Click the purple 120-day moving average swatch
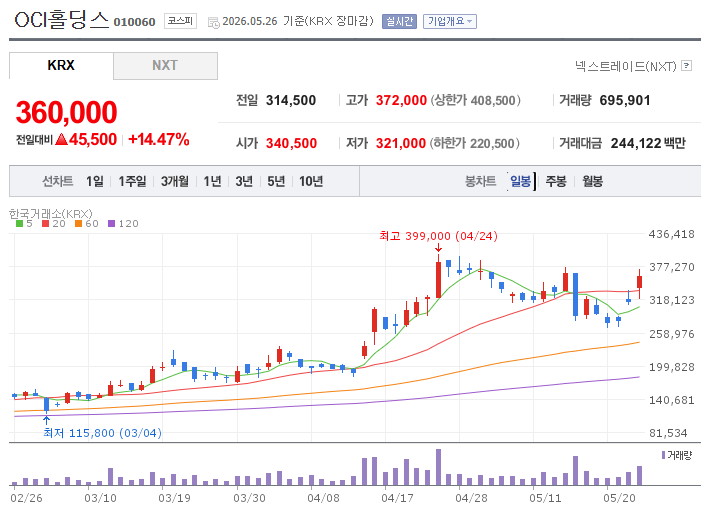Viewport: 701px width, 507px height. [111, 224]
